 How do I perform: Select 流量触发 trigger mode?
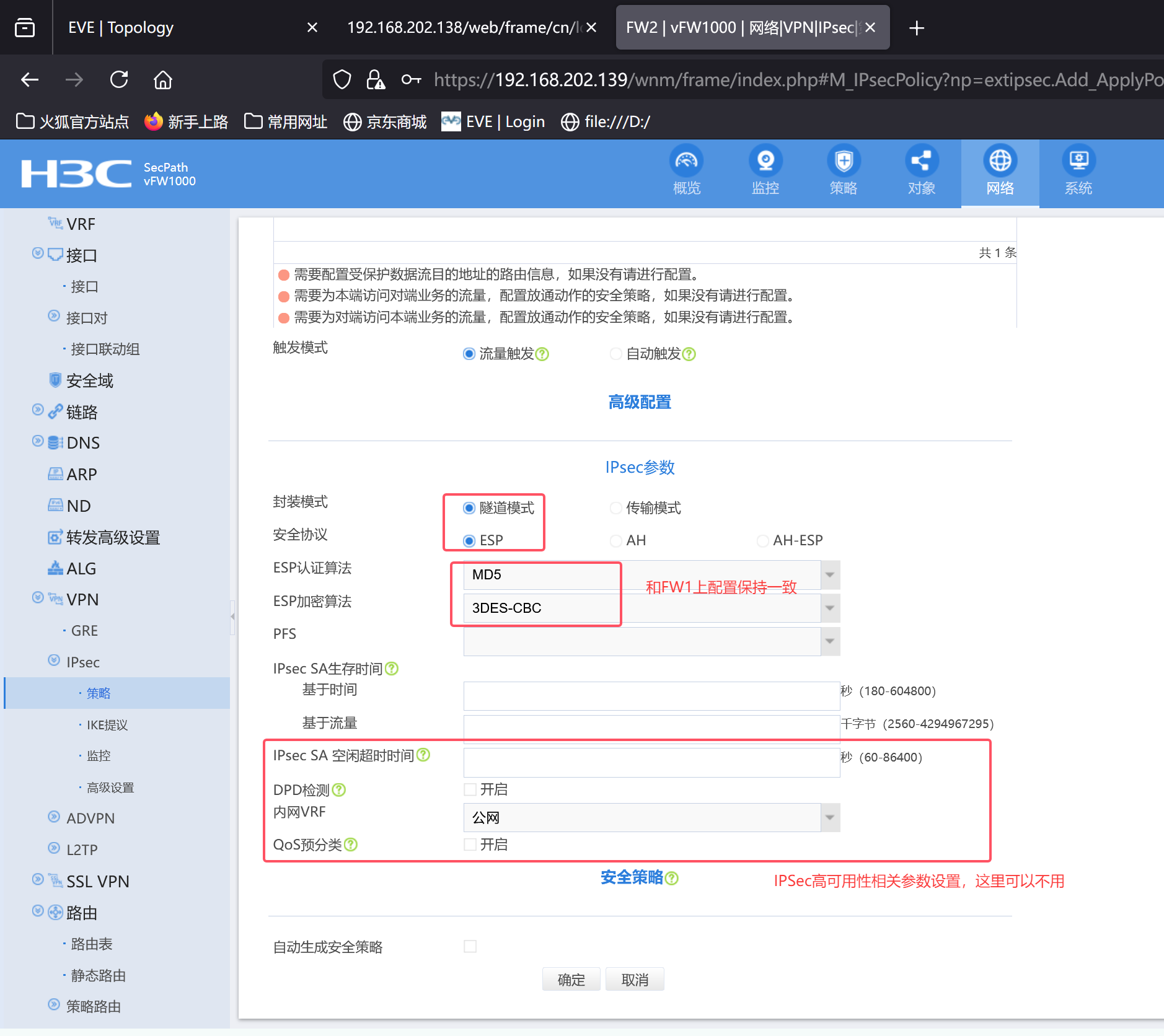pyautogui.click(x=469, y=354)
